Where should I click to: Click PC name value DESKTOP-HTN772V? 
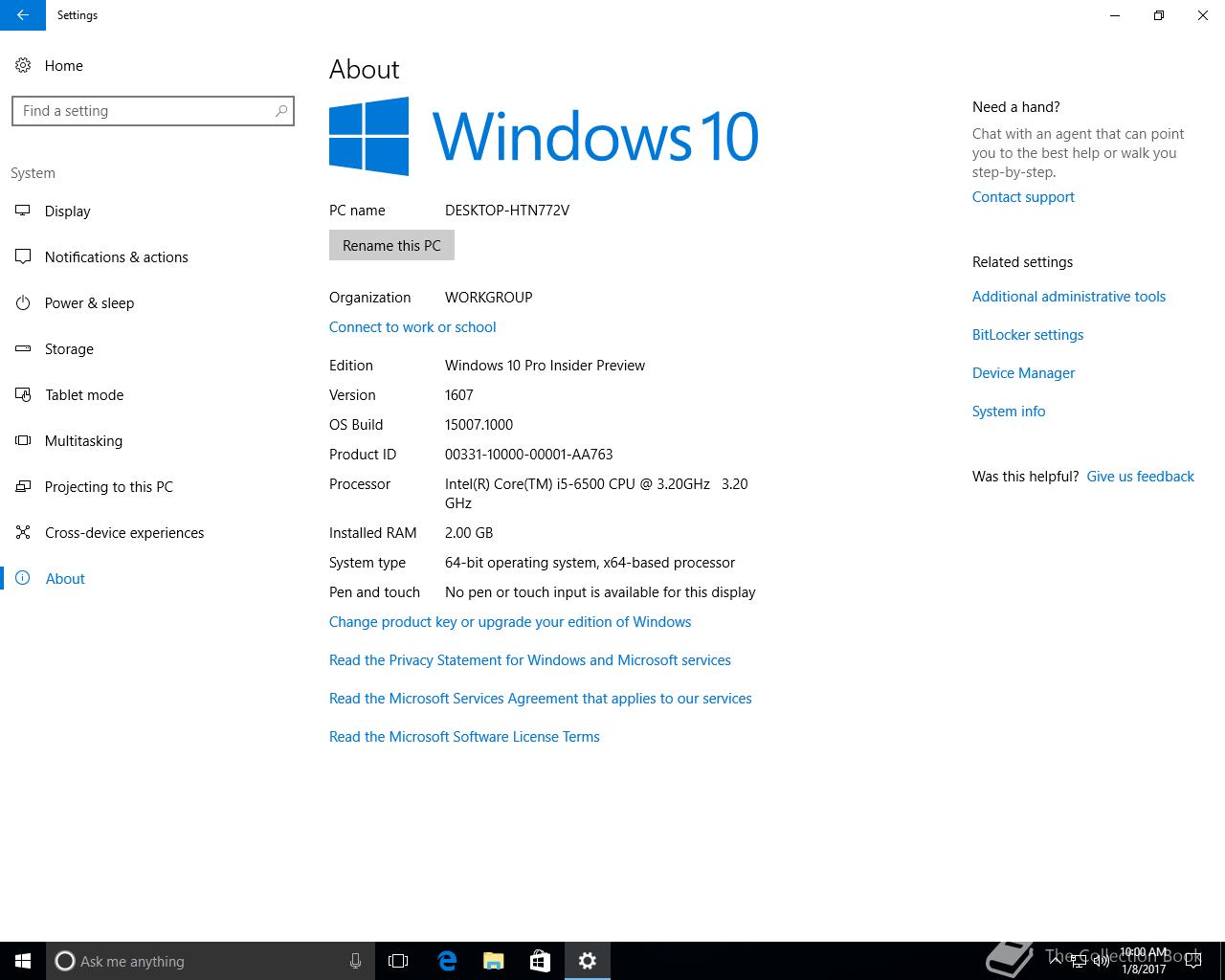coord(507,210)
